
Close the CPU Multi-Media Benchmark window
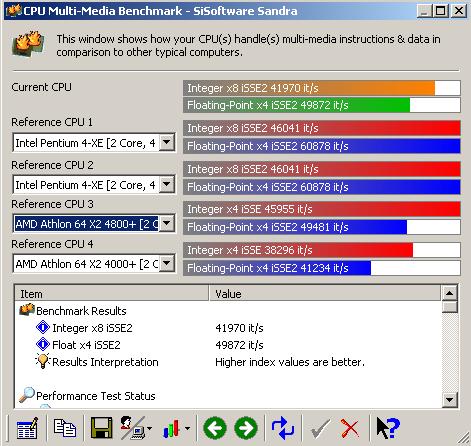[x=459, y=11]
